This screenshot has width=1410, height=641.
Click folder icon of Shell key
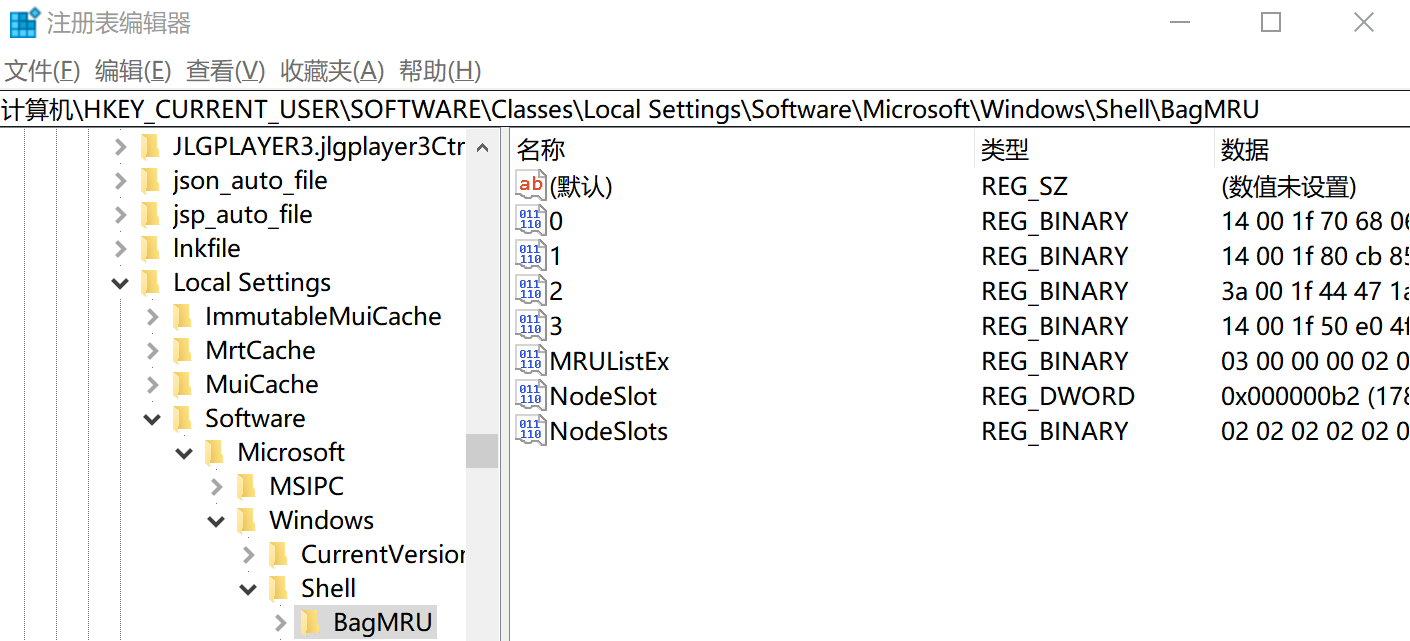pyautogui.click(x=279, y=589)
